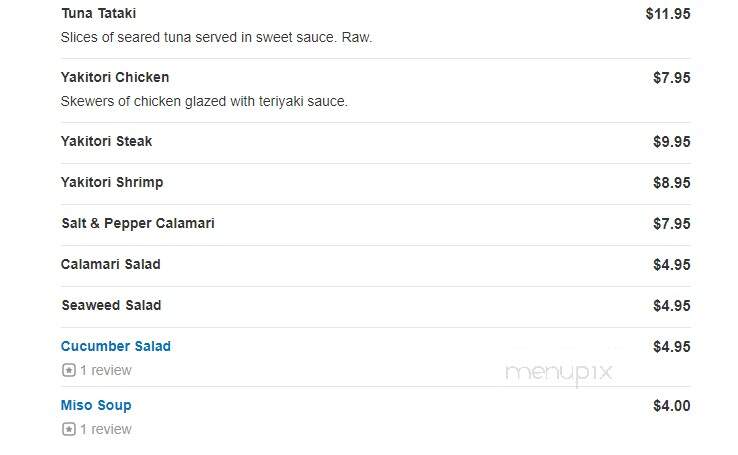The width and height of the screenshot is (738, 455).
Task: Open the Miso Soup link
Action: pyautogui.click(x=96, y=406)
